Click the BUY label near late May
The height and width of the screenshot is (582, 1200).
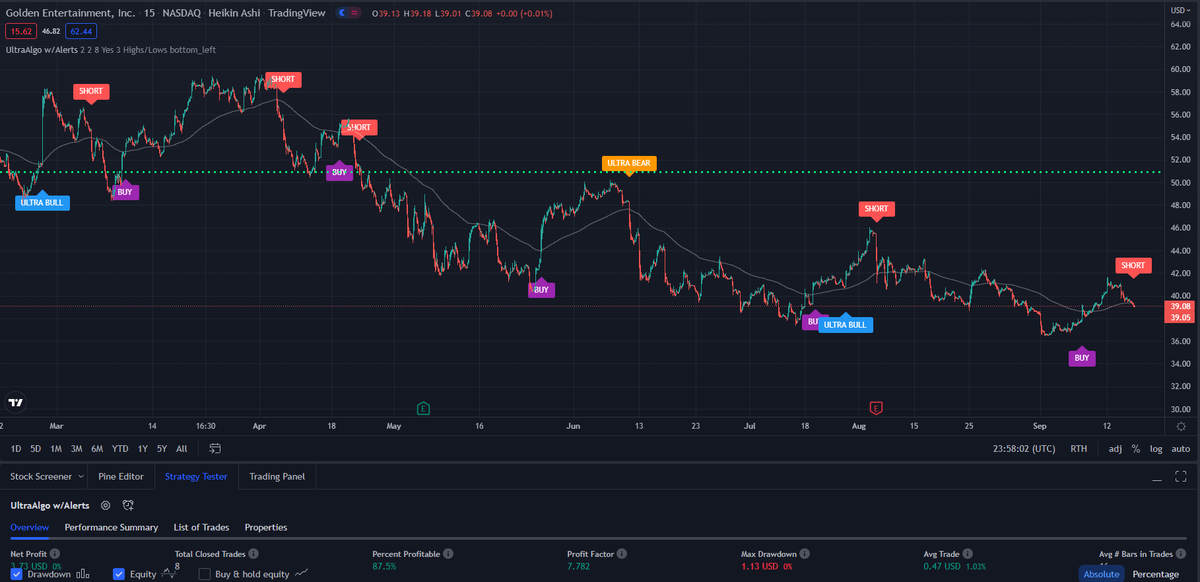tap(541, 289)
